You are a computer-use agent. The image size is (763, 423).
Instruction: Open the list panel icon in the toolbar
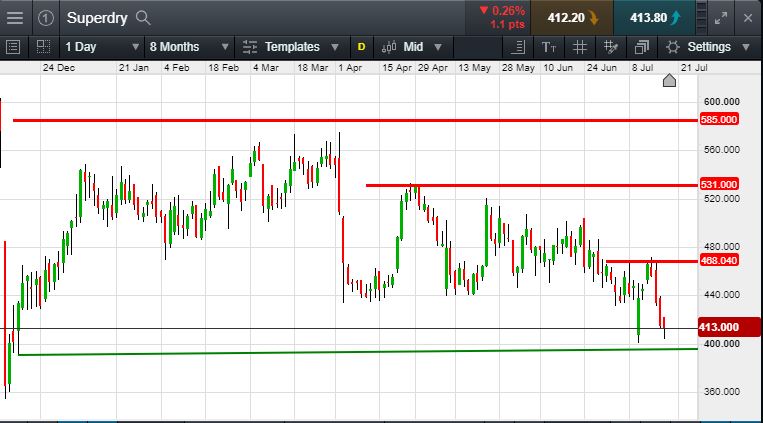pyautogui.click(x=13, y=47)
